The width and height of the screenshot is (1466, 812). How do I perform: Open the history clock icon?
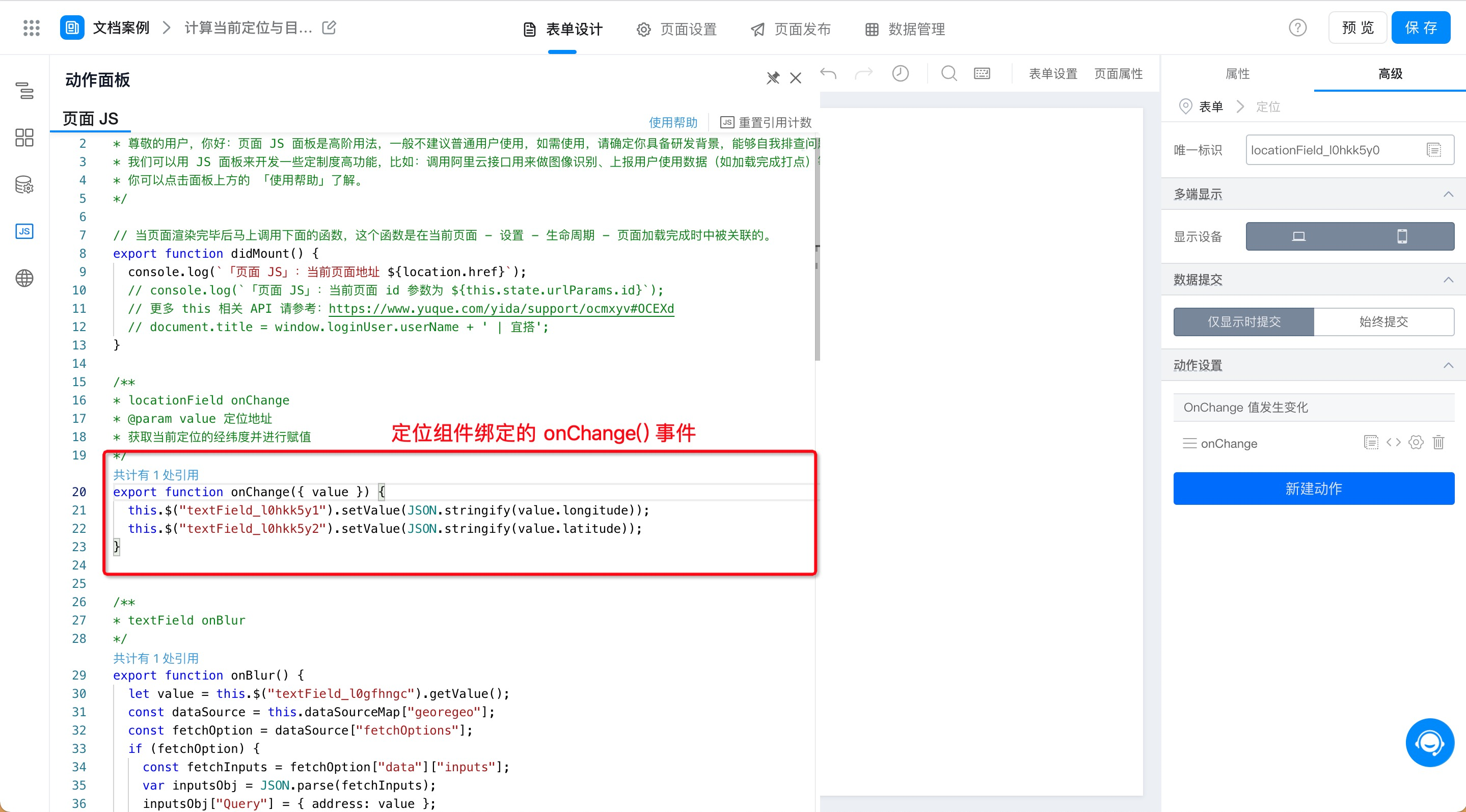click(900, 73)
